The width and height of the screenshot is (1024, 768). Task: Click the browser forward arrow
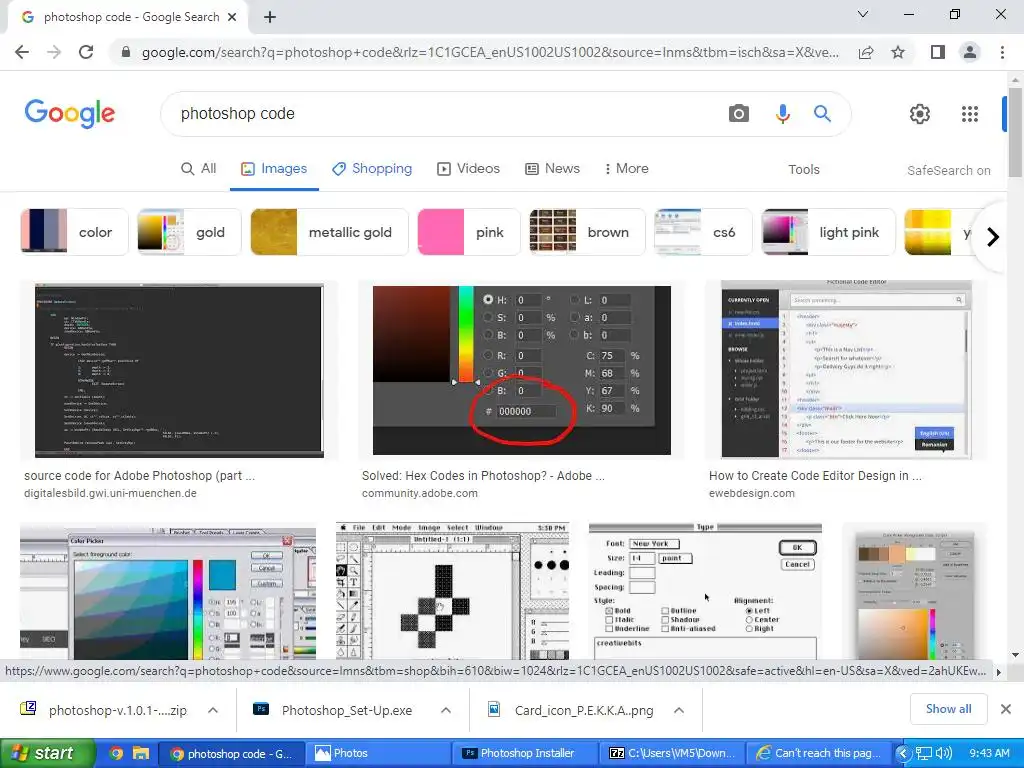point(54,52)
